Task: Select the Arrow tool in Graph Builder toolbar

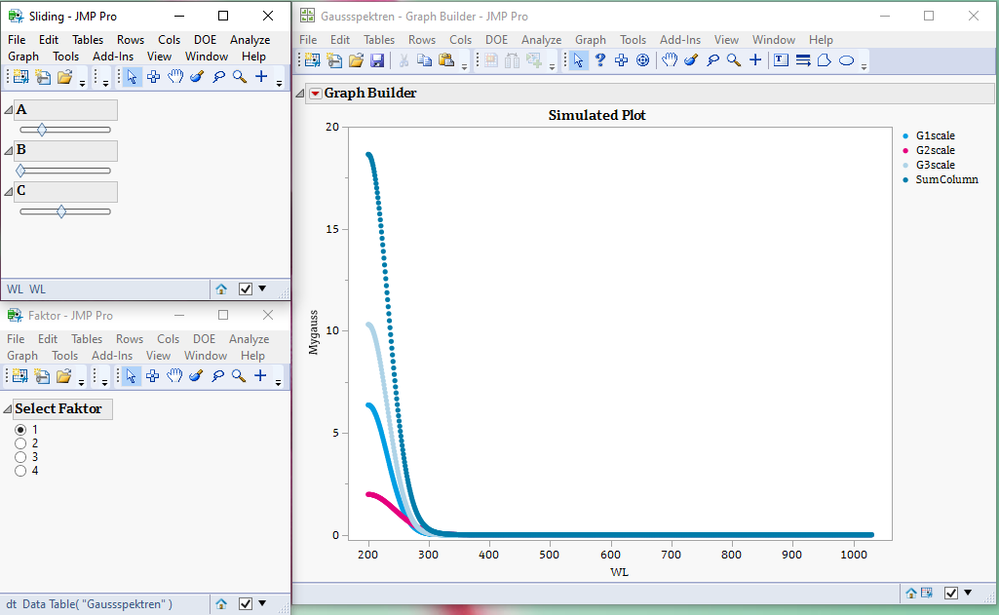Action: click(577, 60)
